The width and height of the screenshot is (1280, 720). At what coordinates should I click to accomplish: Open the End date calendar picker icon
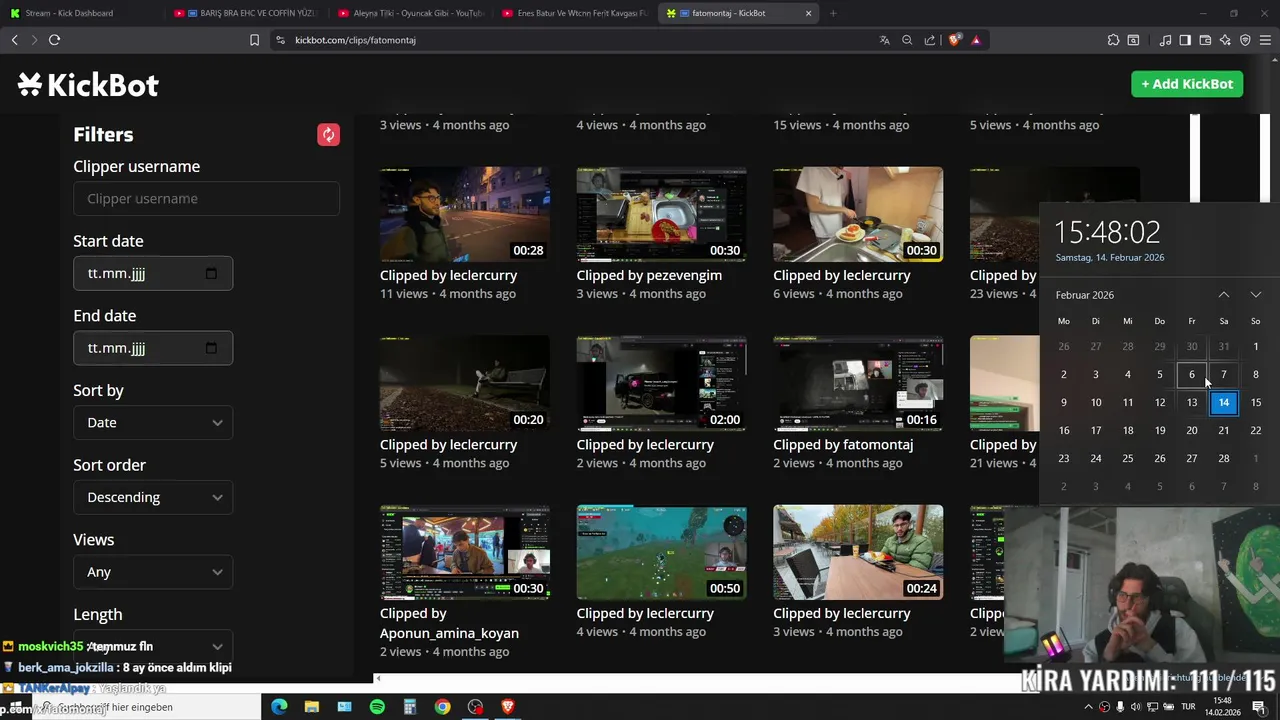(211, 348)
